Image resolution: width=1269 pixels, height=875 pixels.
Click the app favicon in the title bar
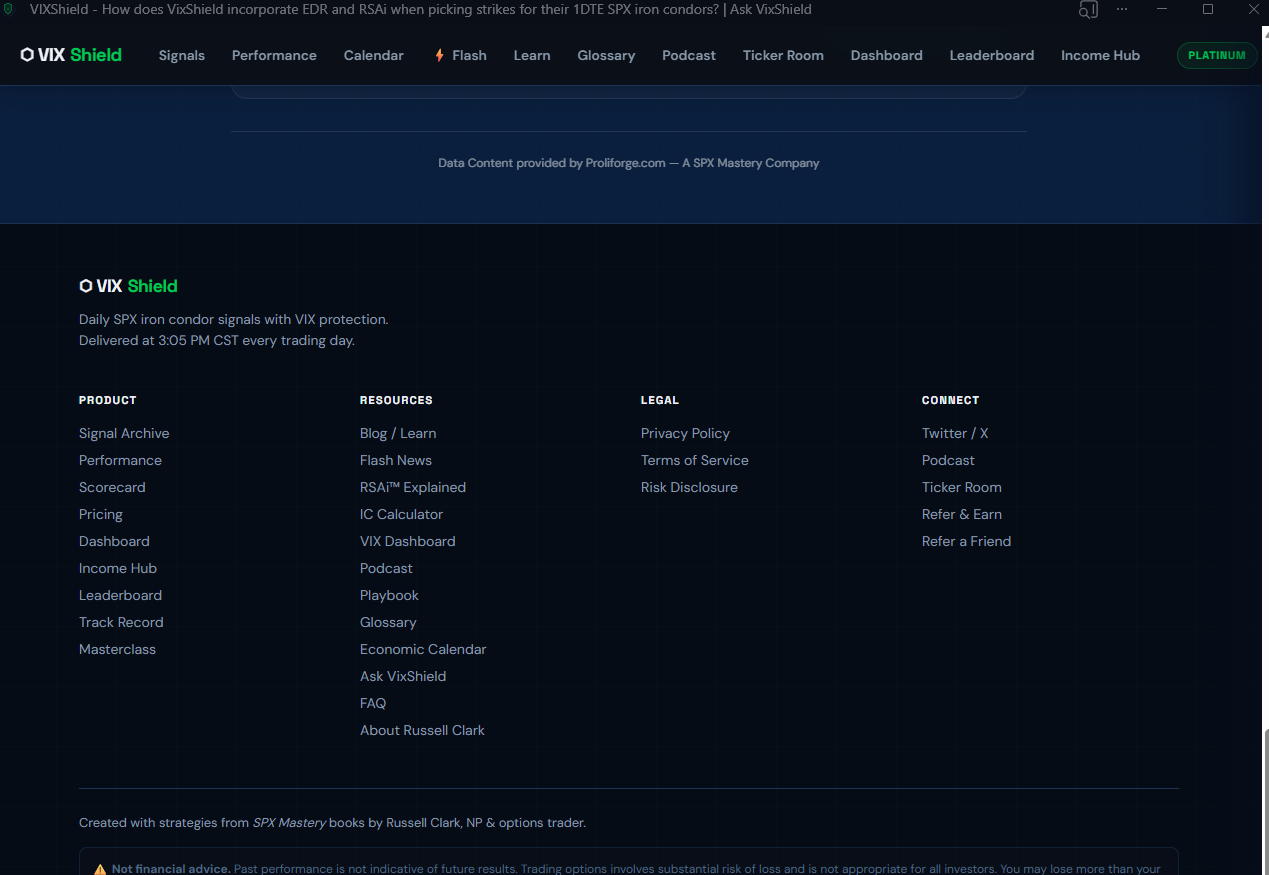coord(9,10)
